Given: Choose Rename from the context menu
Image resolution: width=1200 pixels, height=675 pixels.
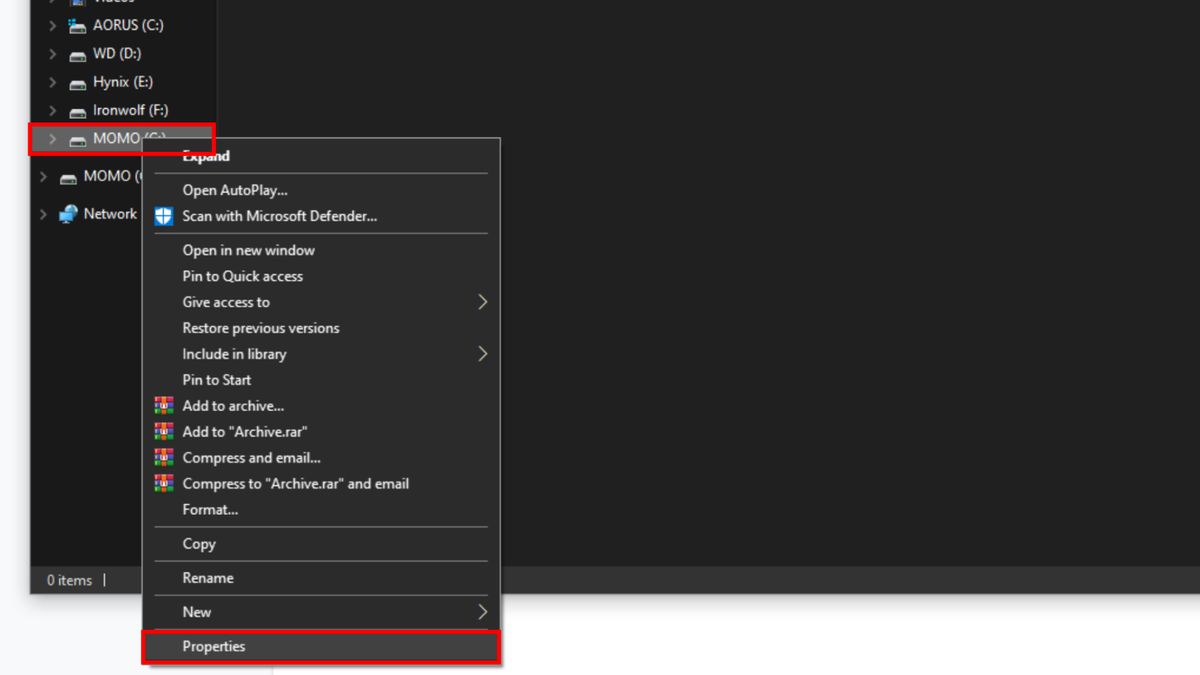Looking at the screenshot, I should tap(207, 578).
